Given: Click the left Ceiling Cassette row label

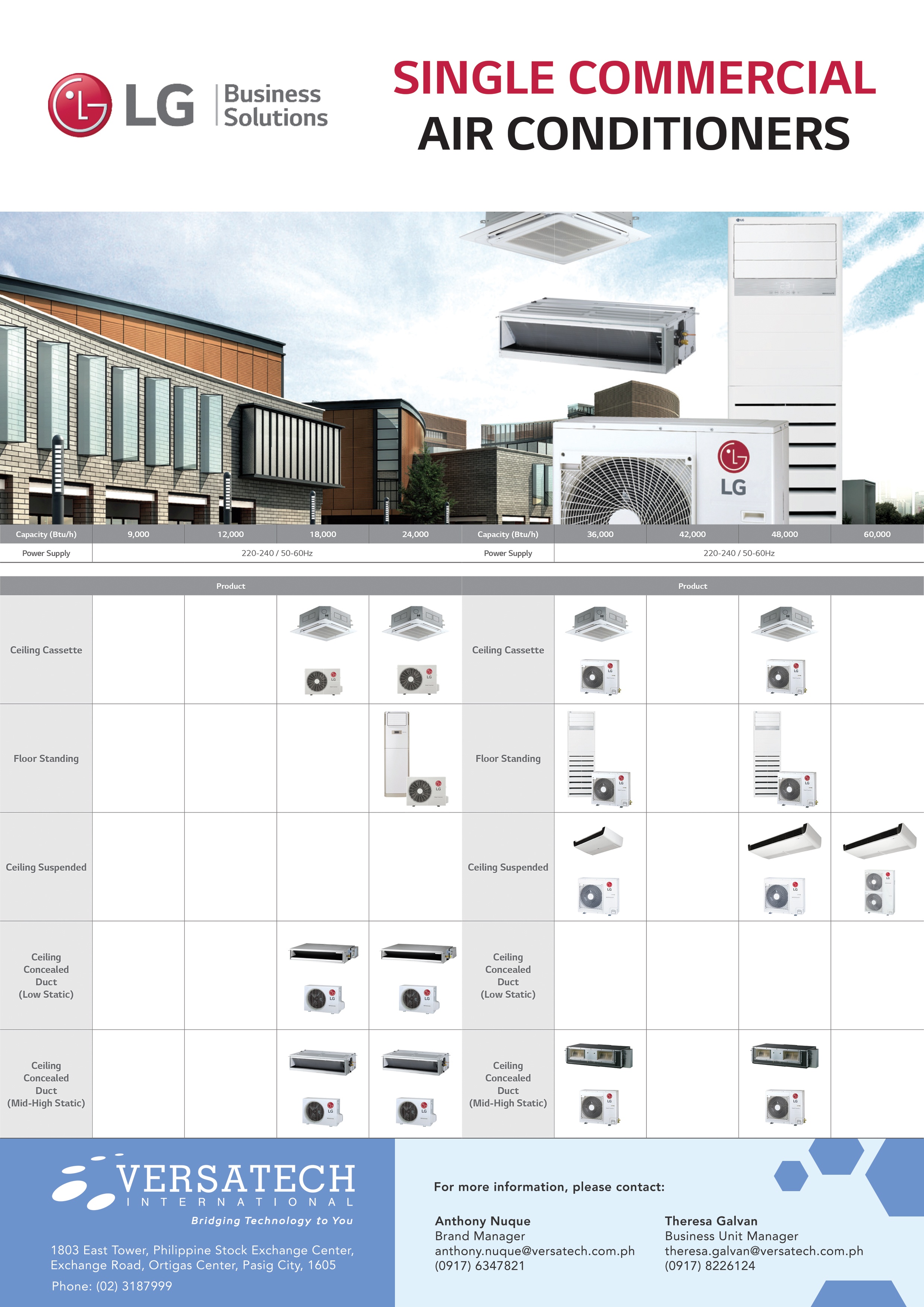Looking at the screenshot, I should [x=46, y=649].
